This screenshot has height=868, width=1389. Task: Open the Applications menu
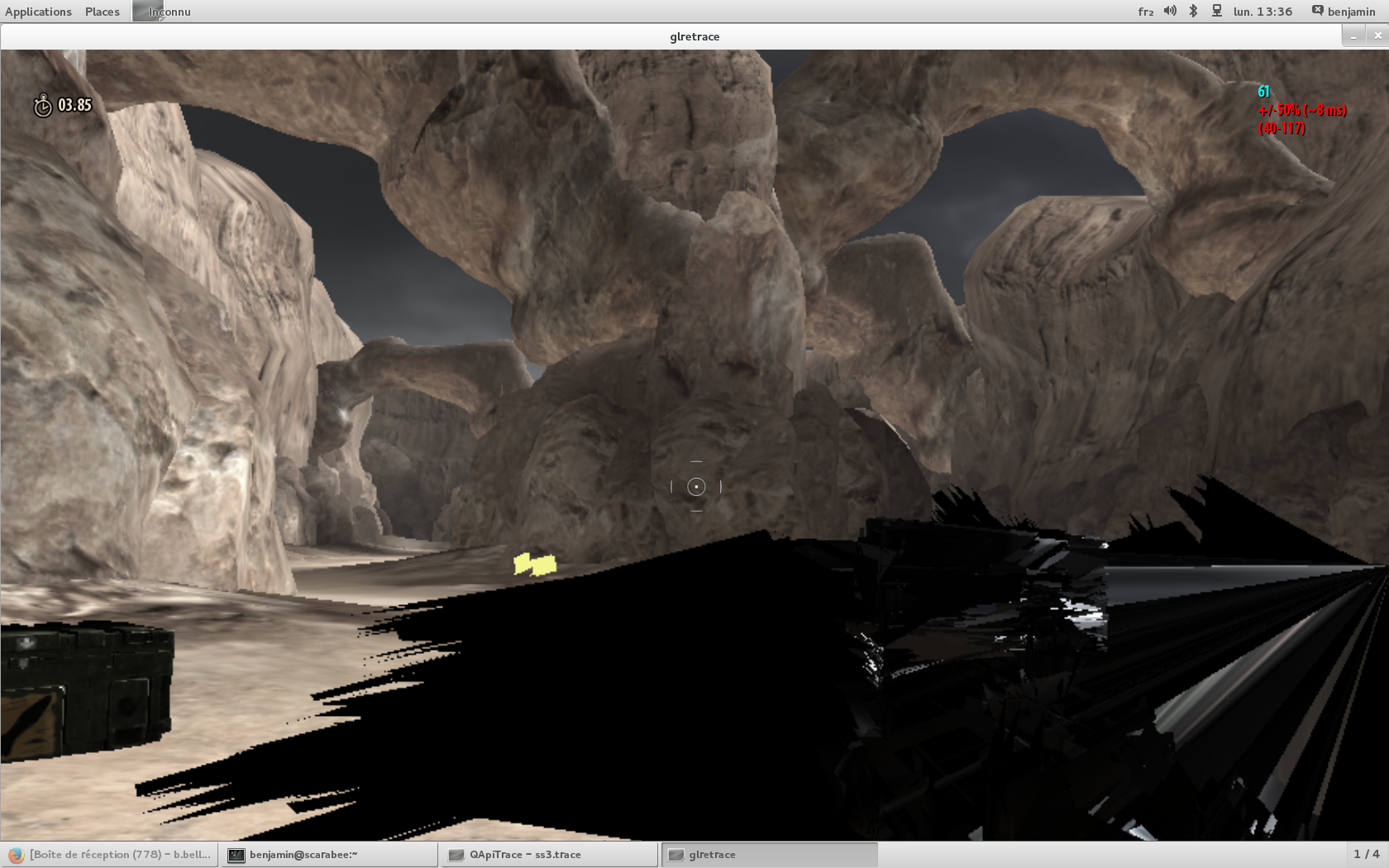[x=38, y=12]
